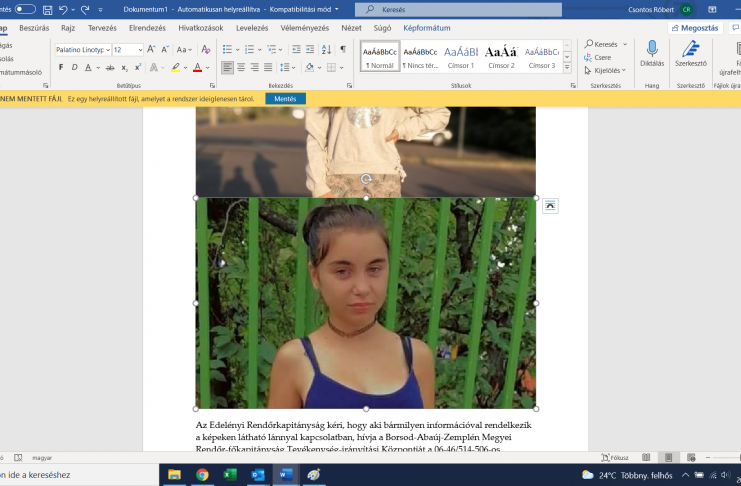Image resolution: width=741 pixels, height=486 pixels.
Task: Switch to read mode view icon
Action: (646, 458)
